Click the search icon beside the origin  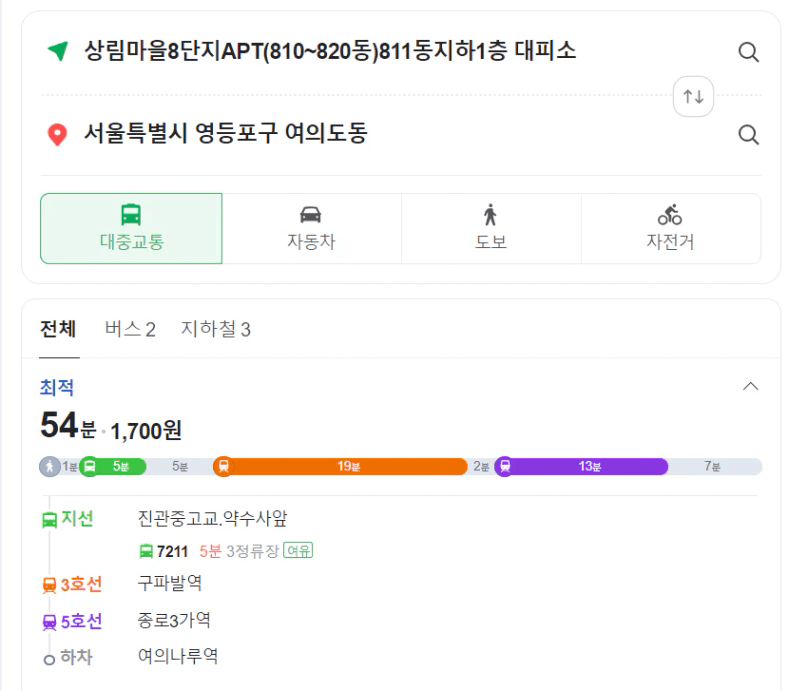pos(748,52)
